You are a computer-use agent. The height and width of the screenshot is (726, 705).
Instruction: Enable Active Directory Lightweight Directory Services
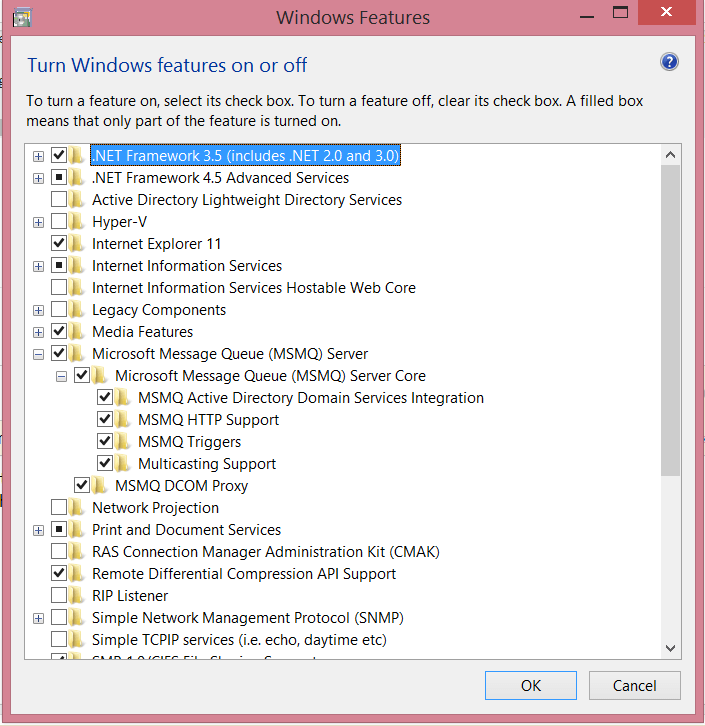59,199
